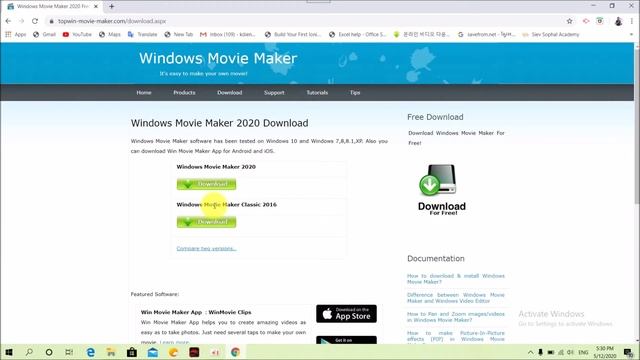Click the Windows Movie Maker site title

point(218,58)
